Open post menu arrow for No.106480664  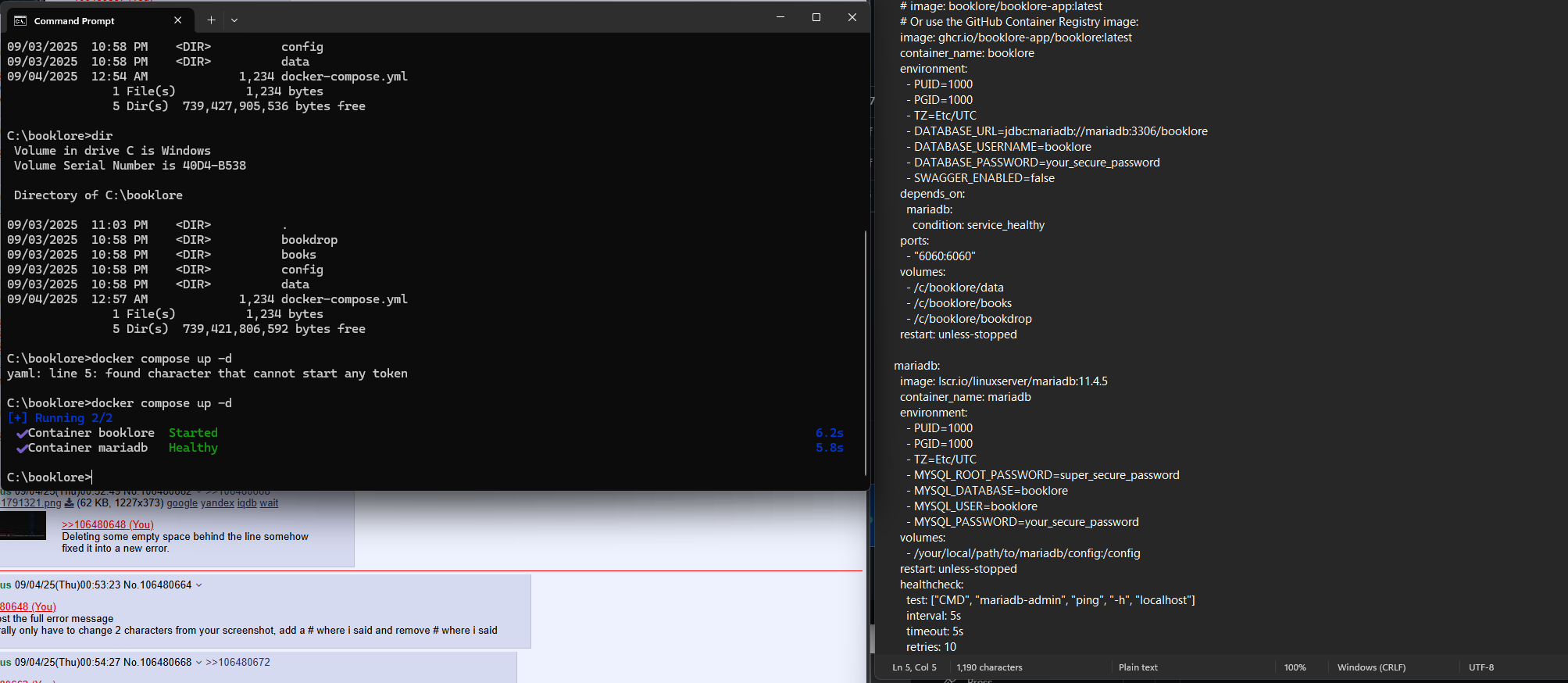(x=198, y=585)
